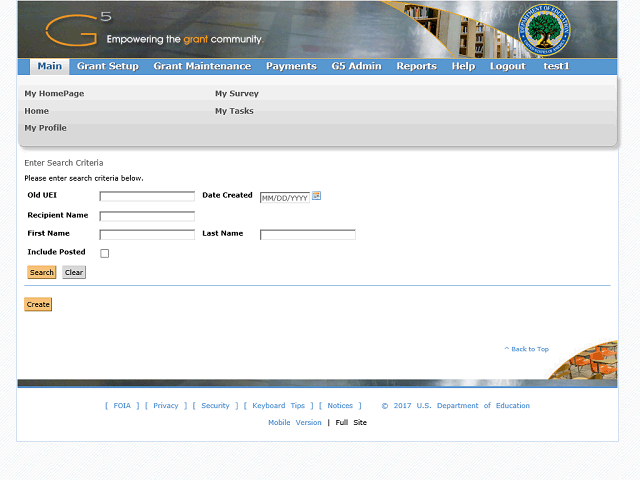Select the Payments menu item
The image size is (640, 480).
coord(291,66)
